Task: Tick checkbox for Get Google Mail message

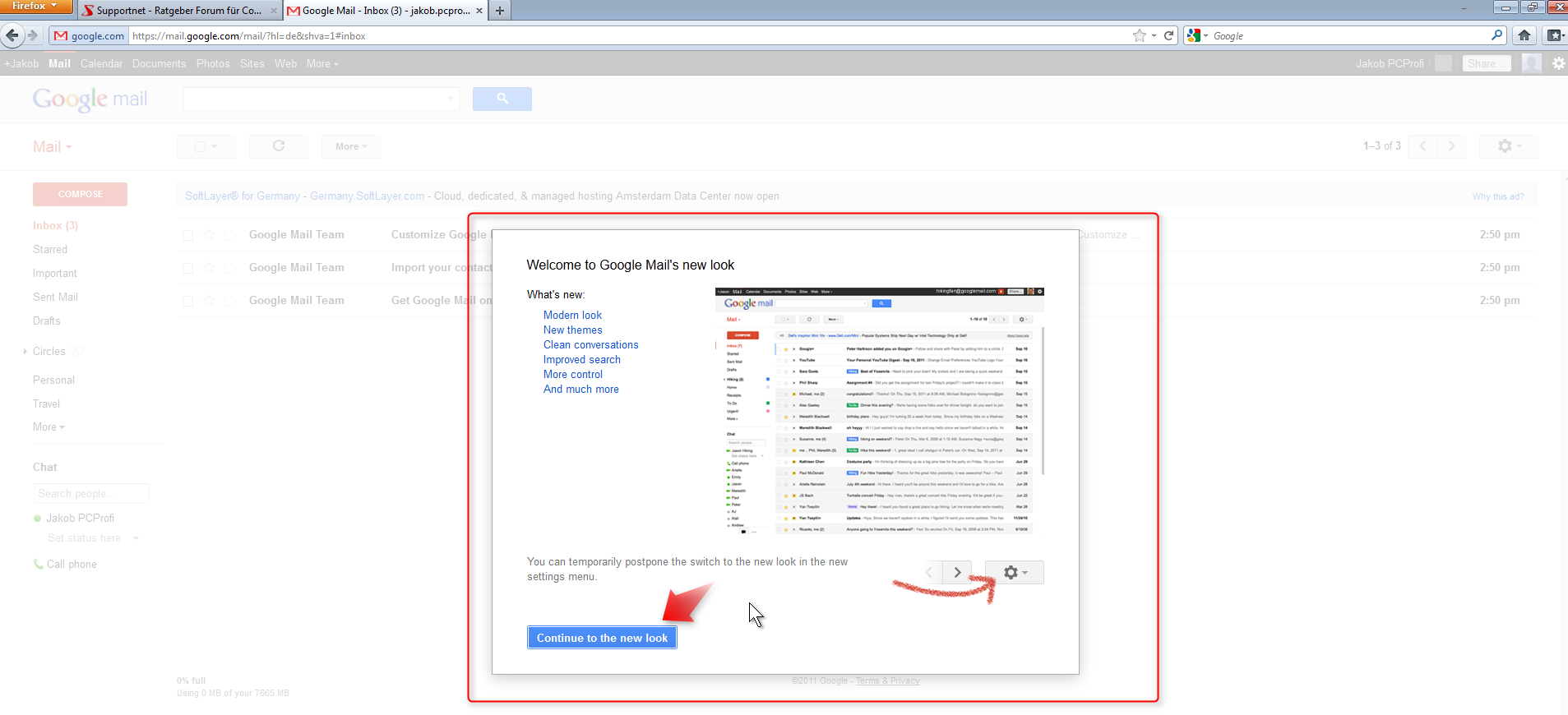Action: pos(187,301)
